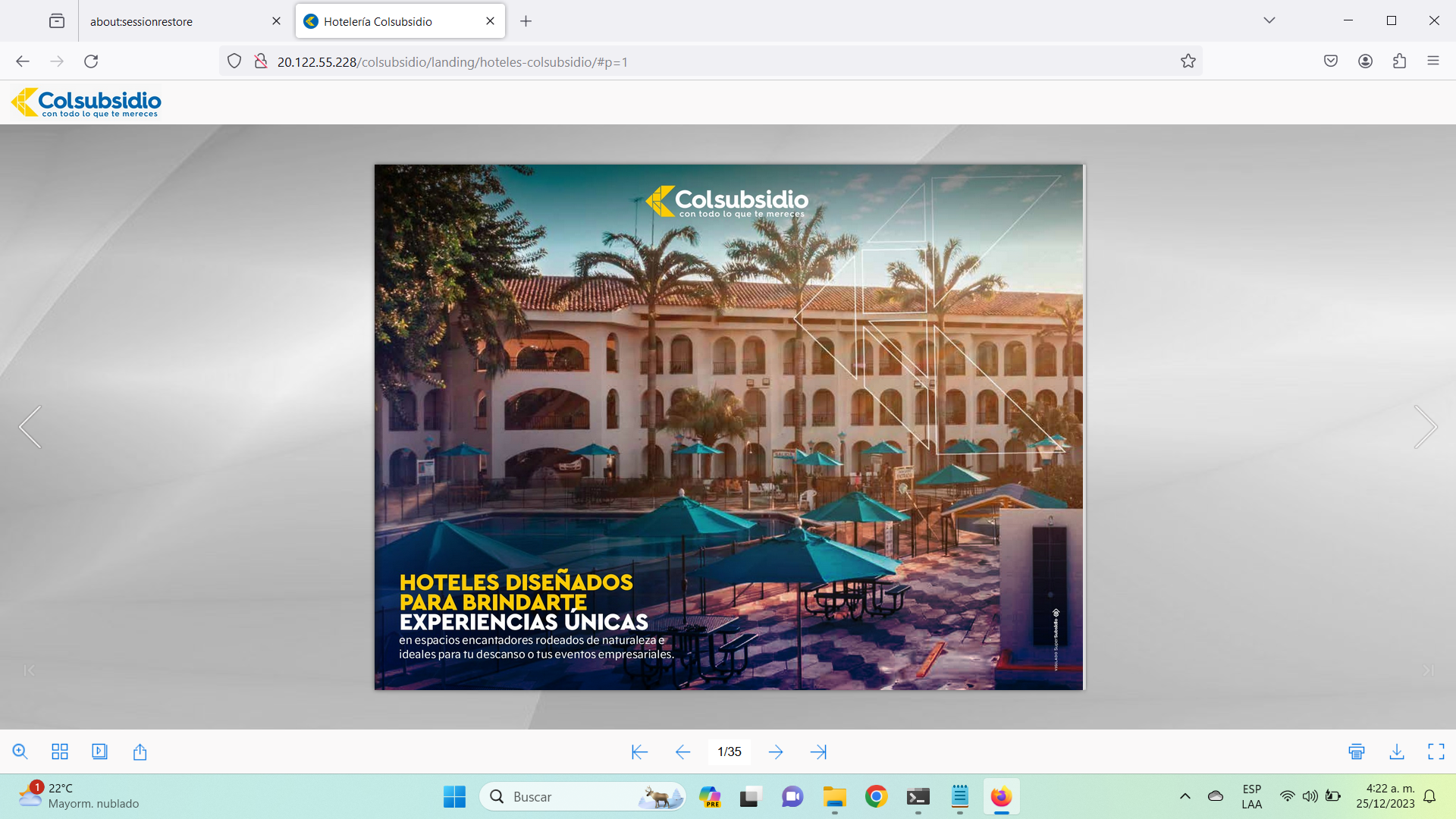Flip forward using right side arrow
The width and height of the screenshot is (1456, 819).
[1425, 427]
